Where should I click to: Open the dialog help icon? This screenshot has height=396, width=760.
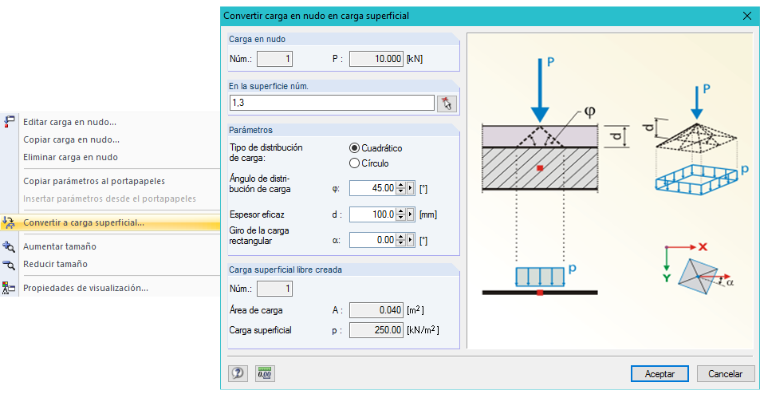coord(238,373)
